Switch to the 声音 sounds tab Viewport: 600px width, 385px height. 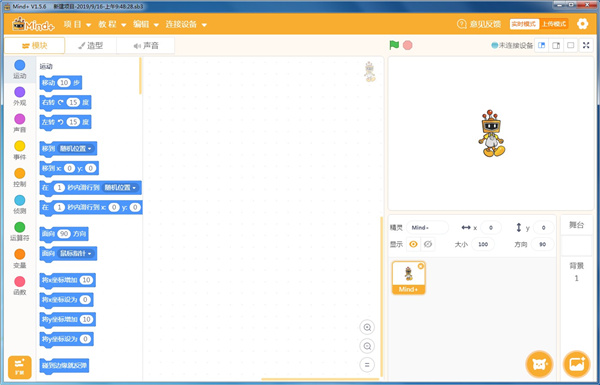pos(145,46)
